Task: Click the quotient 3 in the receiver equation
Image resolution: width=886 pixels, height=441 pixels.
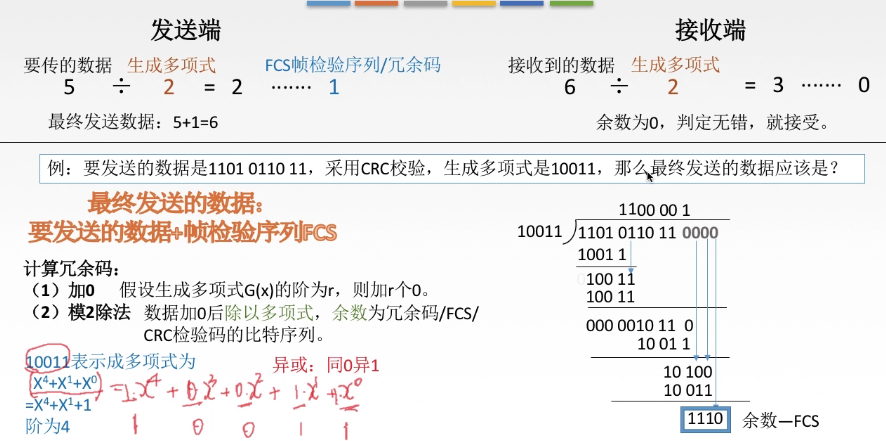Action: [x=778, y=86]
